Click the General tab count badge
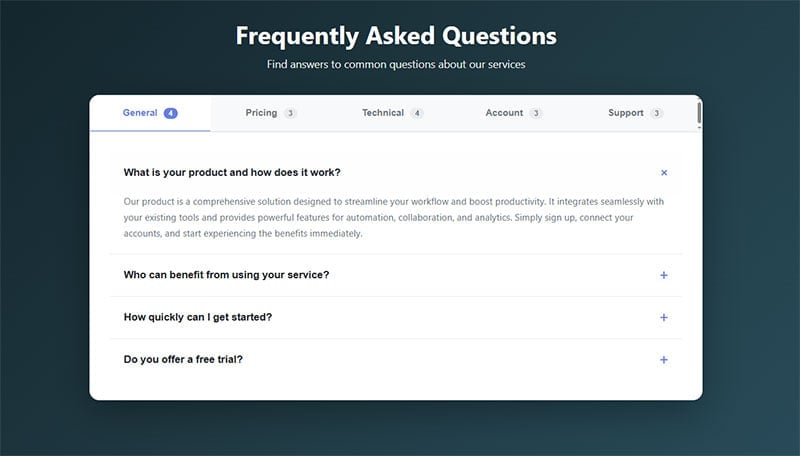The height and width of the screenshot is (456, 800). (x=171, y=113)
